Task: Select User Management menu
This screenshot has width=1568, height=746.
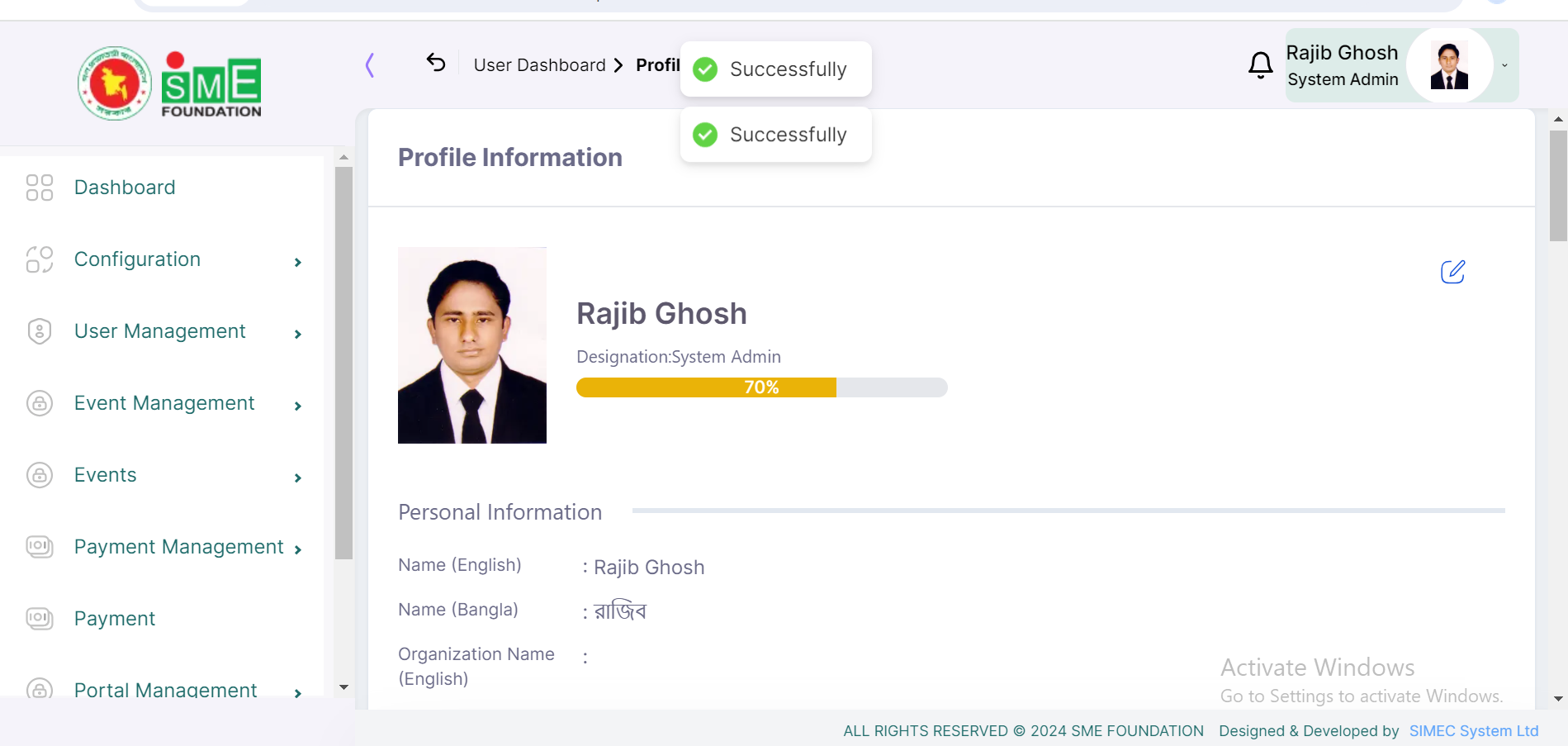Action: coord(160,331)
